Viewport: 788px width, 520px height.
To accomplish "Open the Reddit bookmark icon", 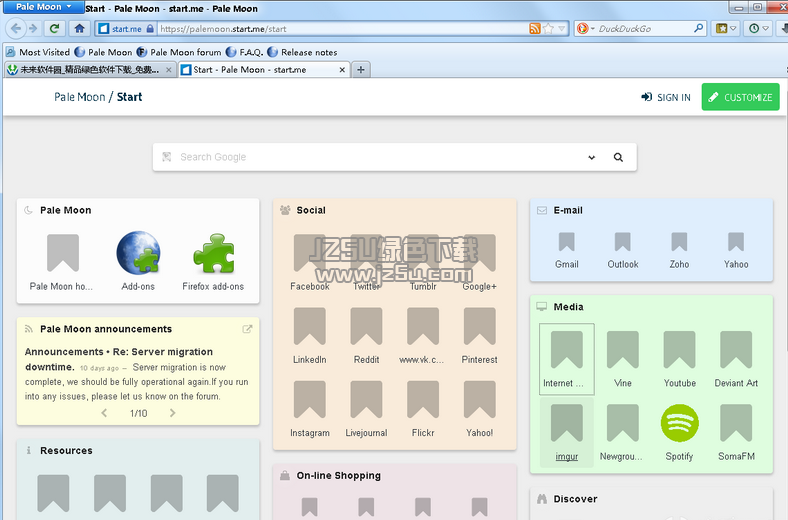I will point(366,327).
